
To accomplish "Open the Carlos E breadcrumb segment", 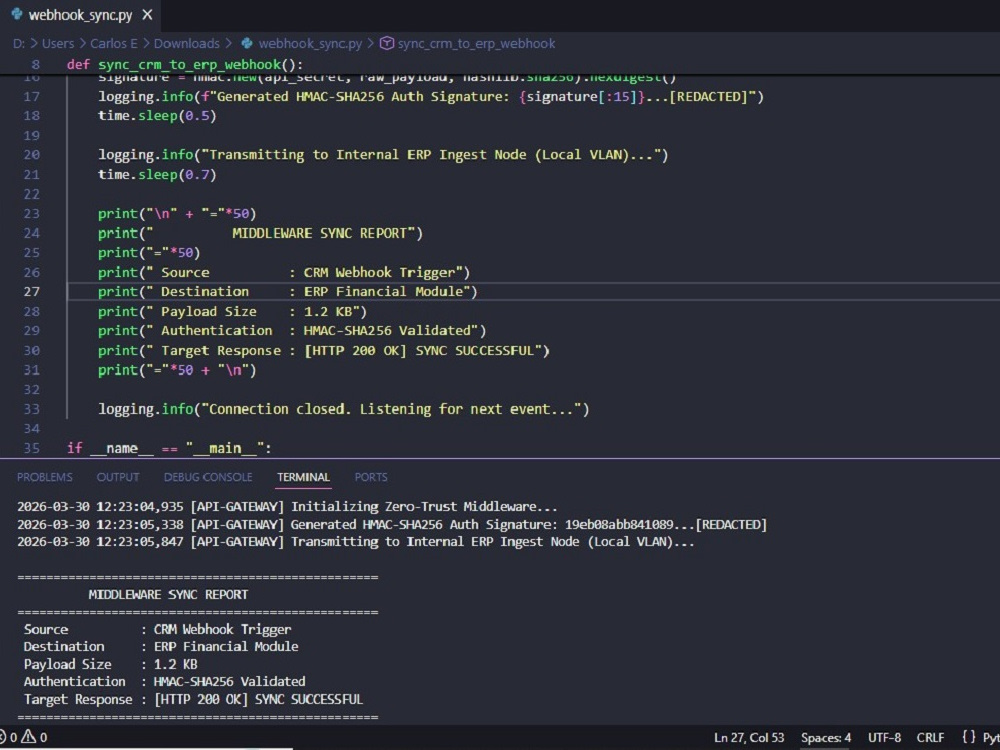I will pos(114,43).
